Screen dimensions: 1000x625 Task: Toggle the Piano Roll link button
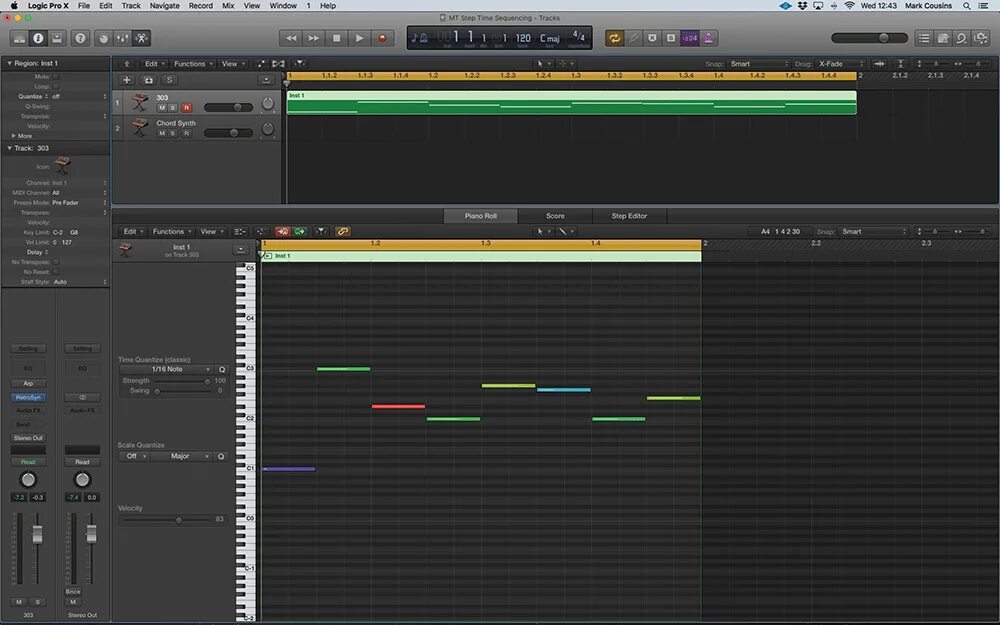point(342,232)
